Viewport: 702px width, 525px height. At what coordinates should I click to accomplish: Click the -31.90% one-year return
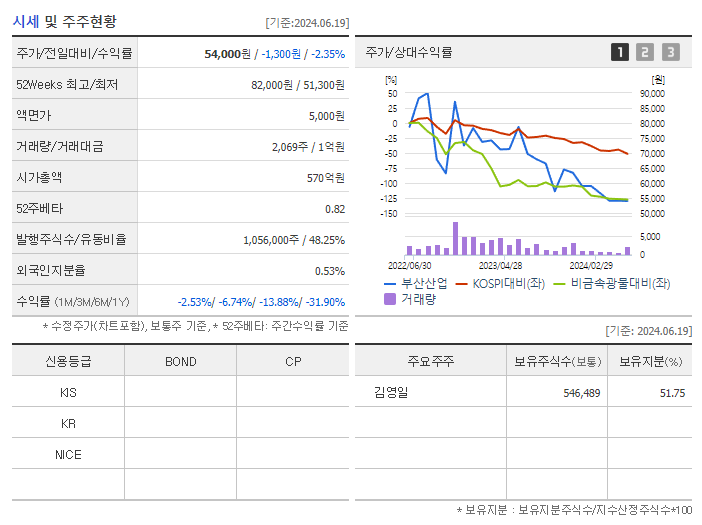point(325,302)
